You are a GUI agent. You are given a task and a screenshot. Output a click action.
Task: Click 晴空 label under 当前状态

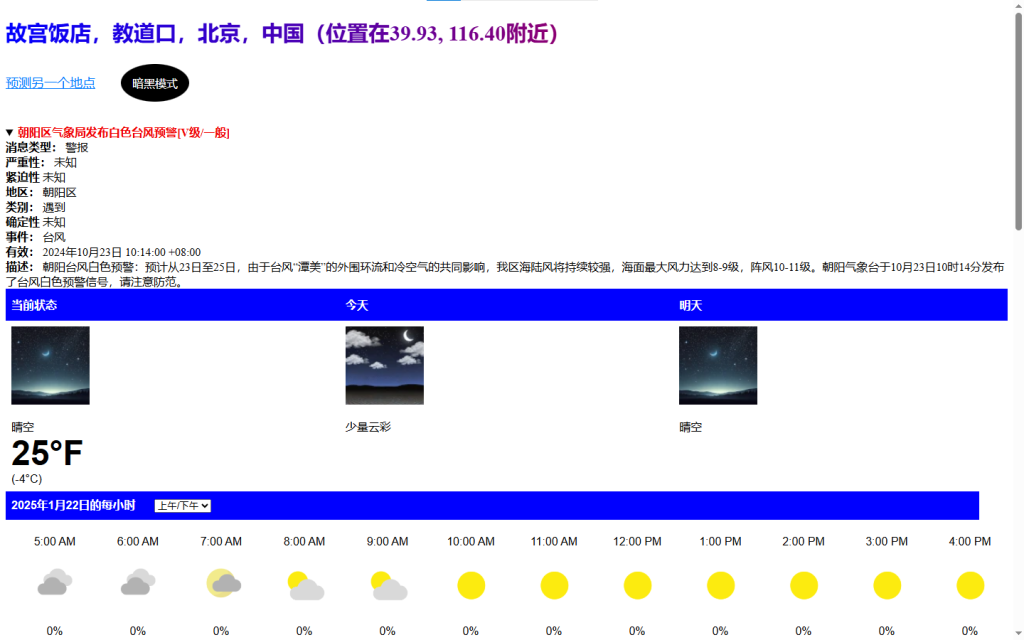(22, 427)
